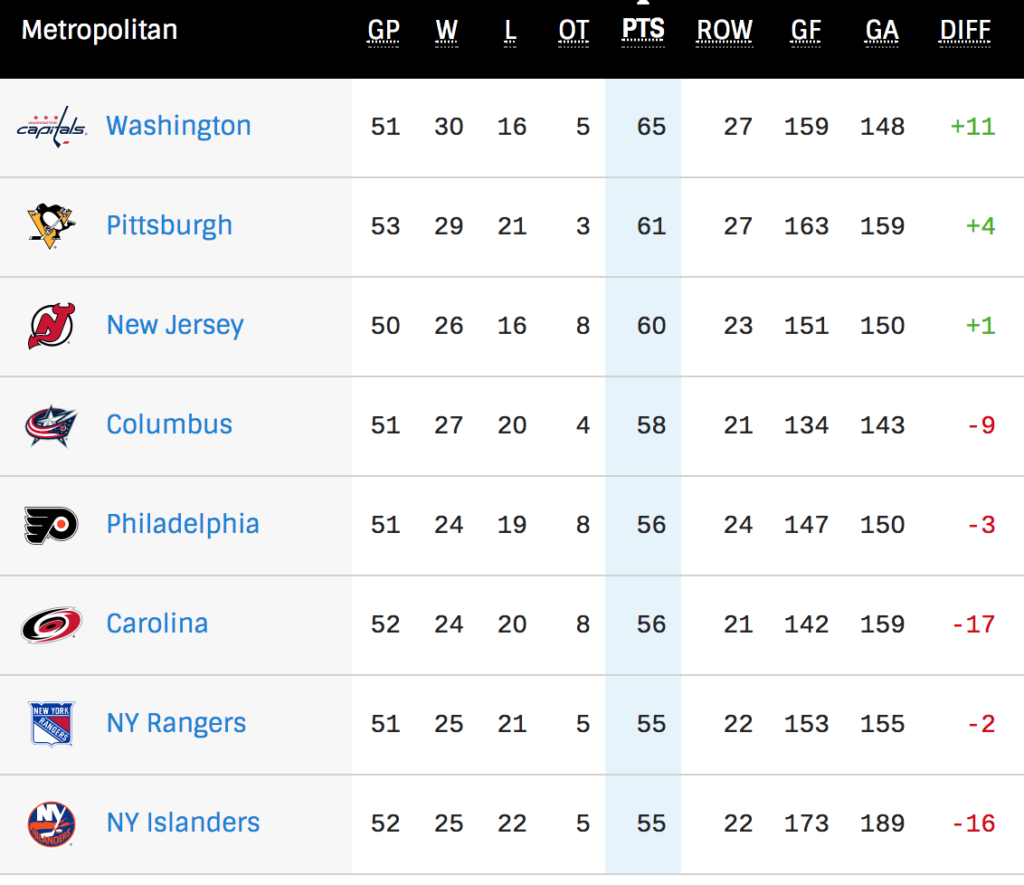Click the NY Rangers logo
This screenshot has height=885, width=1024.
click(51, 723)
